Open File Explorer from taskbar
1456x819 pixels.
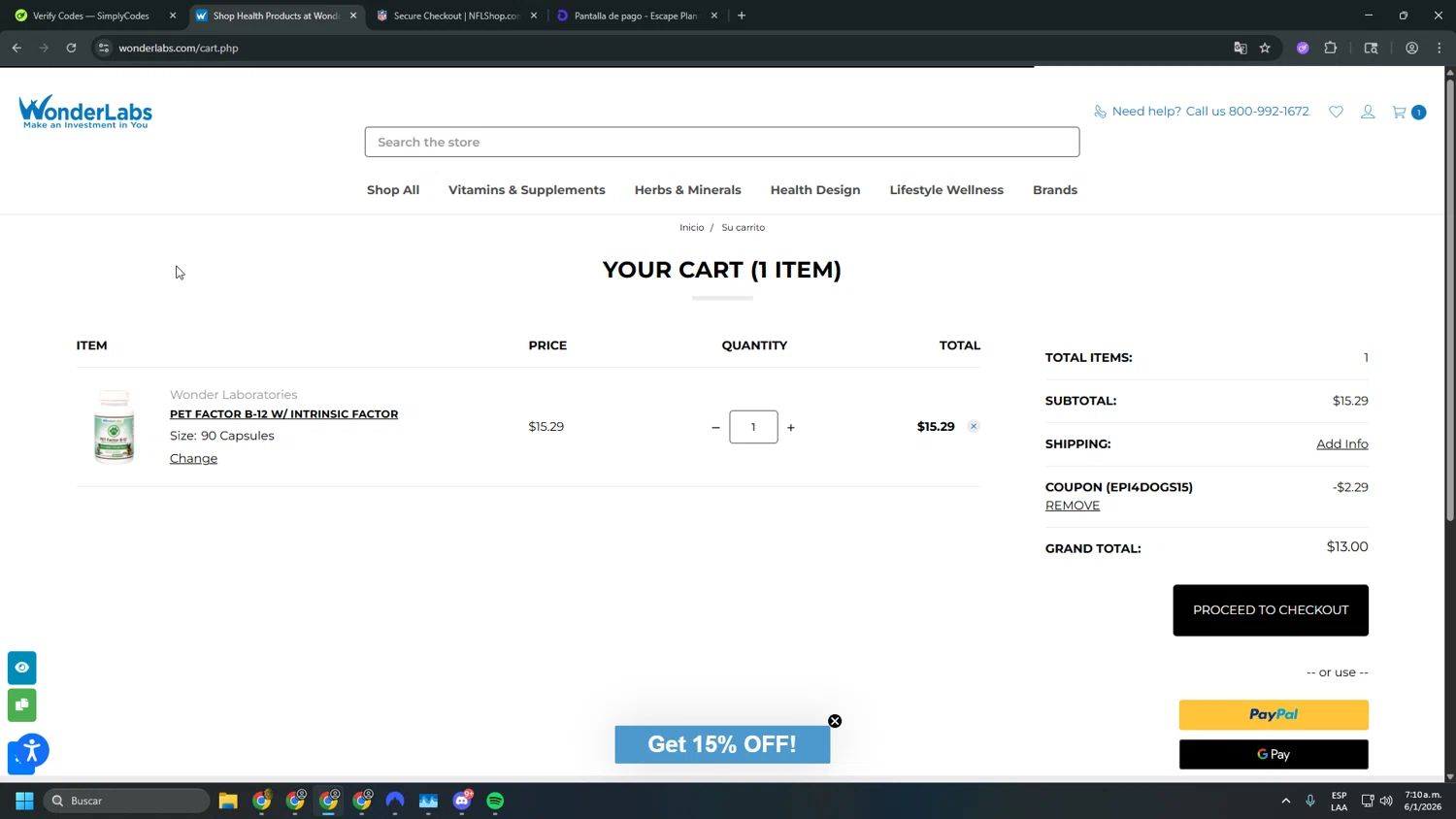click(228, 801)
